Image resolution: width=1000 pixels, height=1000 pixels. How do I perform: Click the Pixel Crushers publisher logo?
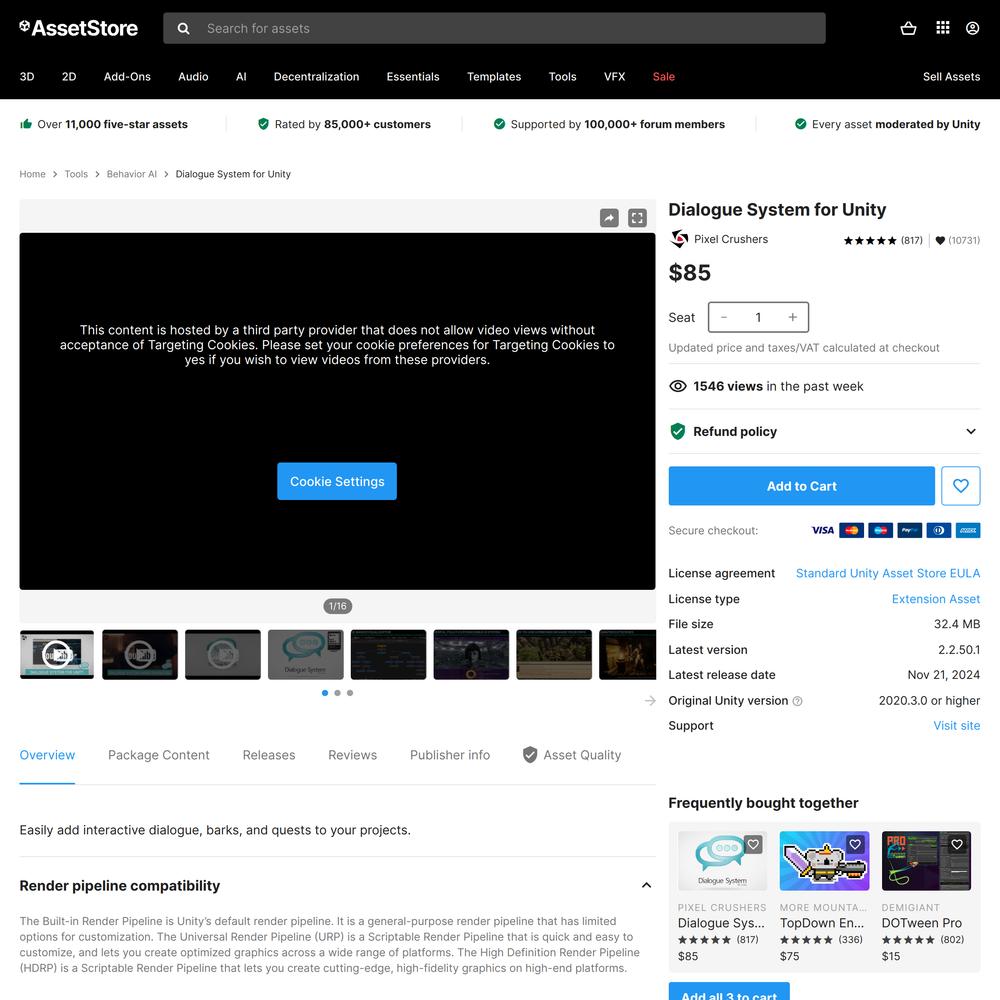[x=679, y=239]
